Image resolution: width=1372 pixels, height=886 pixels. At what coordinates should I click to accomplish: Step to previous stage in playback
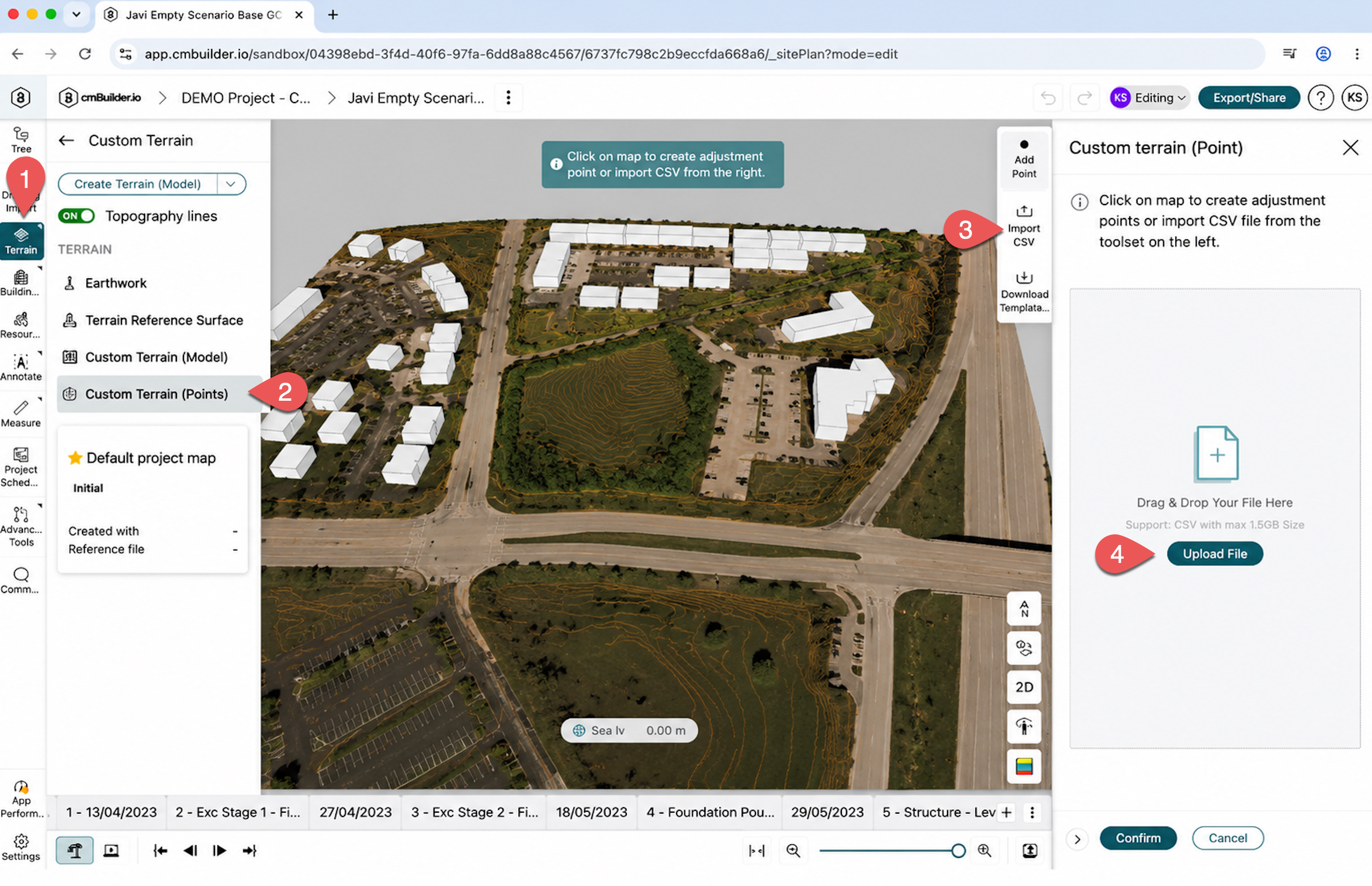click(190, 851)
